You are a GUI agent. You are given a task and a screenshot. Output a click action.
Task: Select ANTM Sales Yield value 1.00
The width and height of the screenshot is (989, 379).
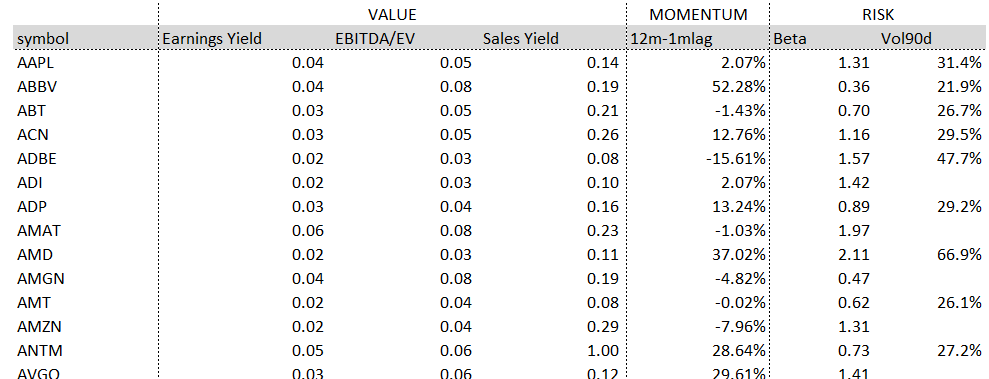[x=603, y=351]
